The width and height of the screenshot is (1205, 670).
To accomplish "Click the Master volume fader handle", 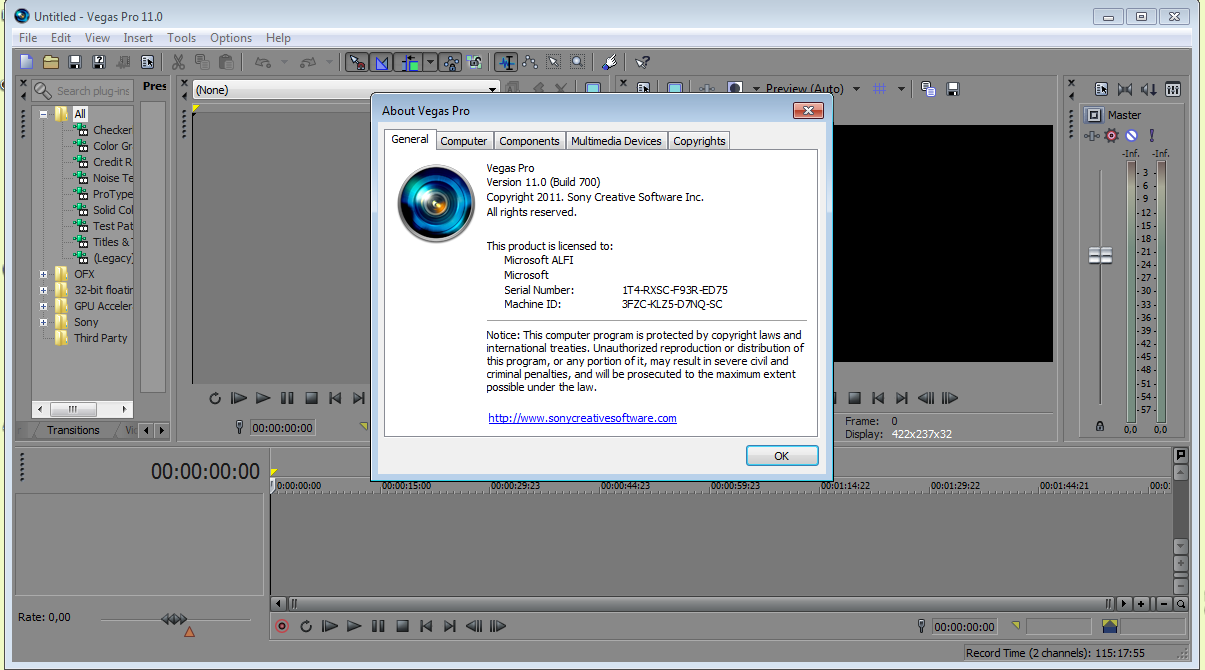I will [x=1100, y=255].
